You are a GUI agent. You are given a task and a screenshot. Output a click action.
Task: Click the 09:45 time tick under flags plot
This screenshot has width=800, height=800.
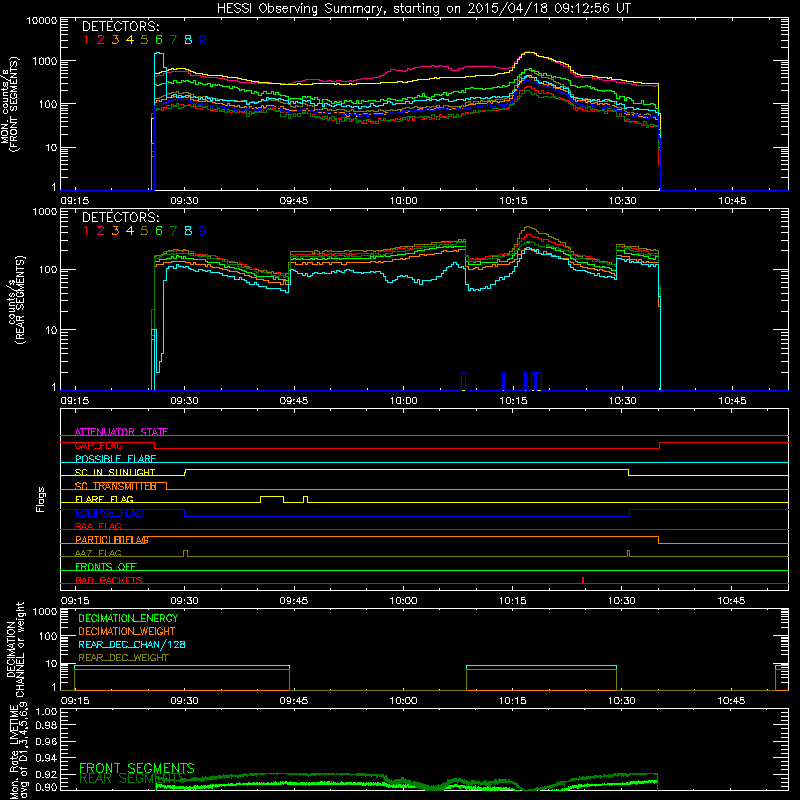tap(294, 601)
